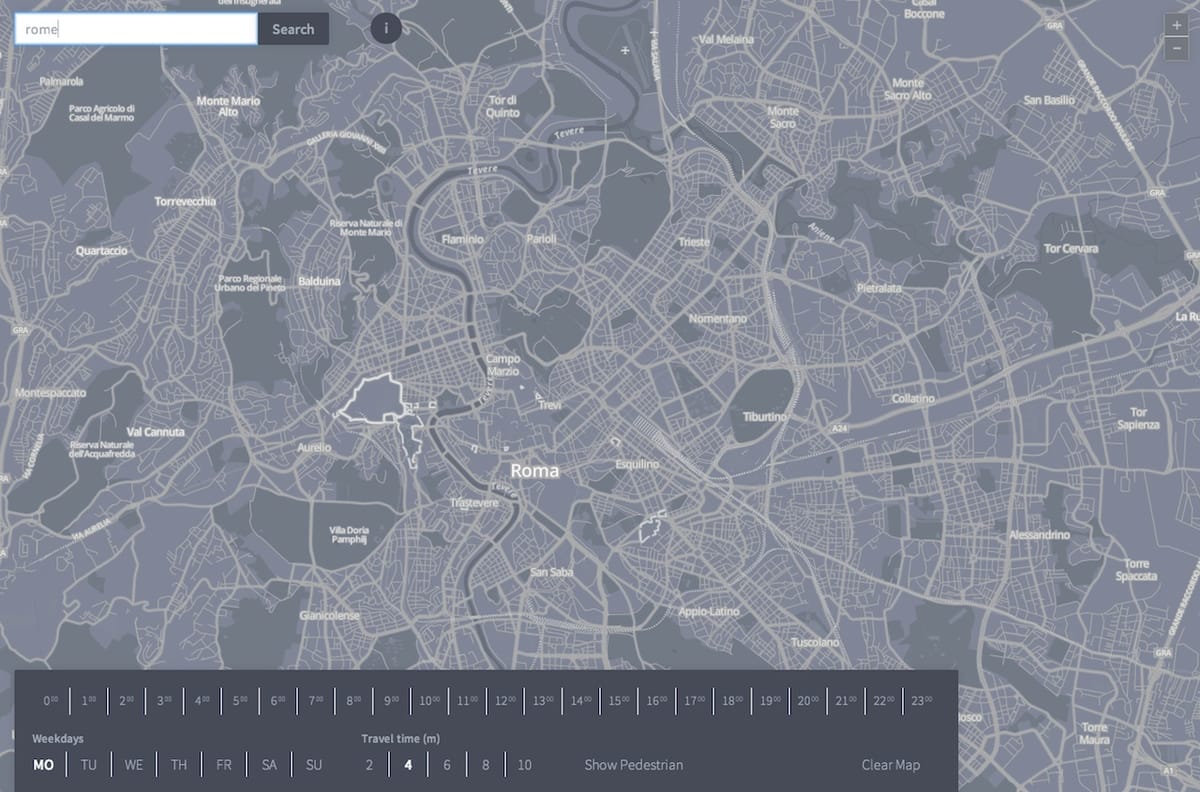Click the Villa Doria Pamphilj label
The width and height of the screenshot is (1200, 792).
point(349,534)
